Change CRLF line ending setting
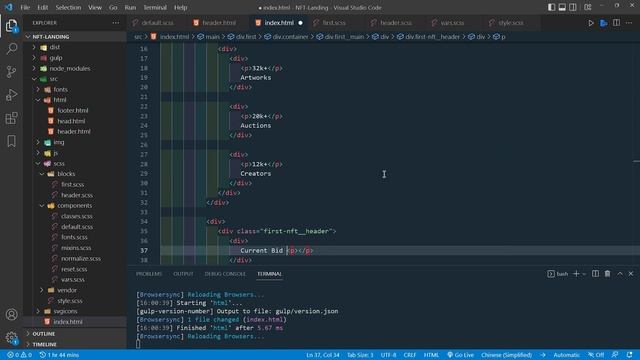Viewport: 640px width, 360px height. click(409, 355)
